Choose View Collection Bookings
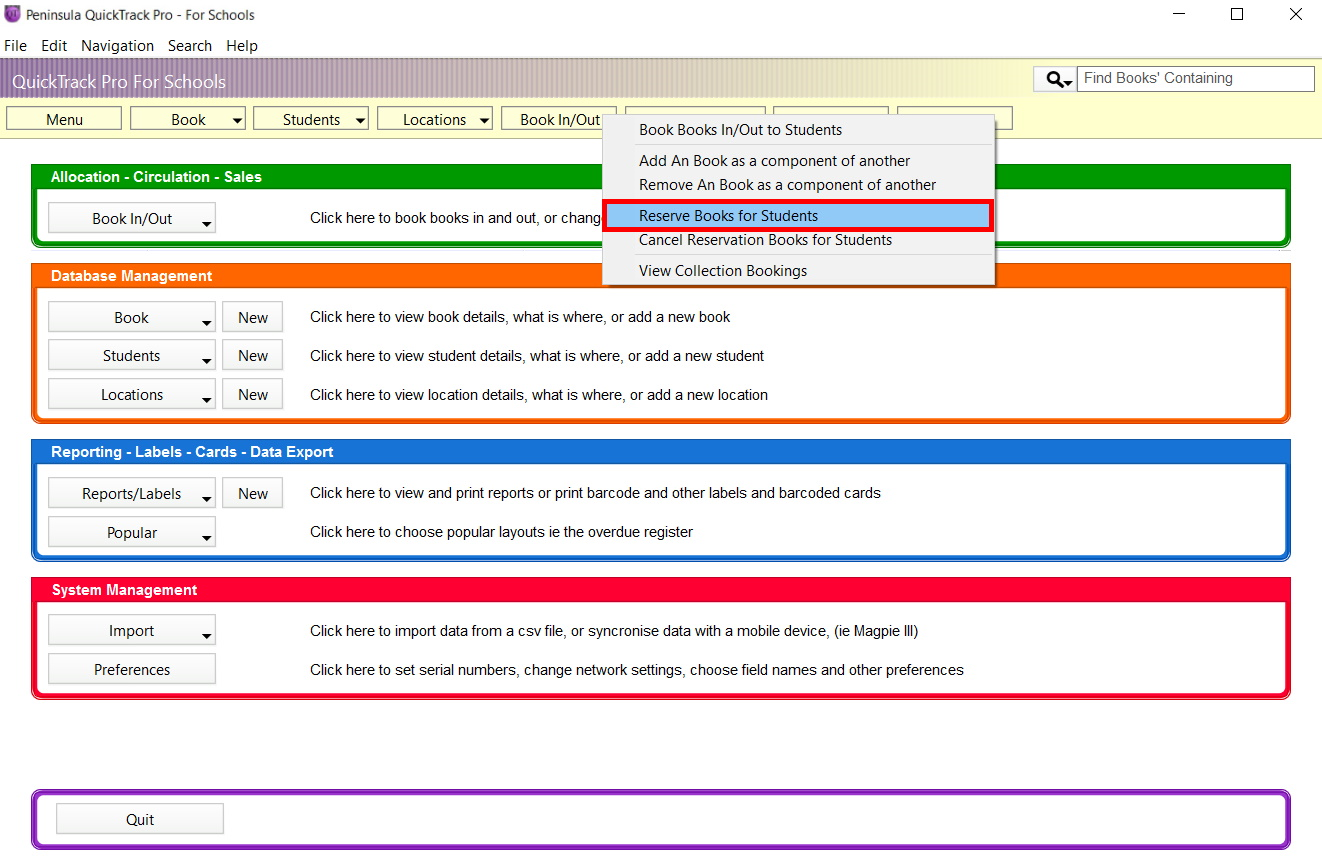 coord(798,271)
